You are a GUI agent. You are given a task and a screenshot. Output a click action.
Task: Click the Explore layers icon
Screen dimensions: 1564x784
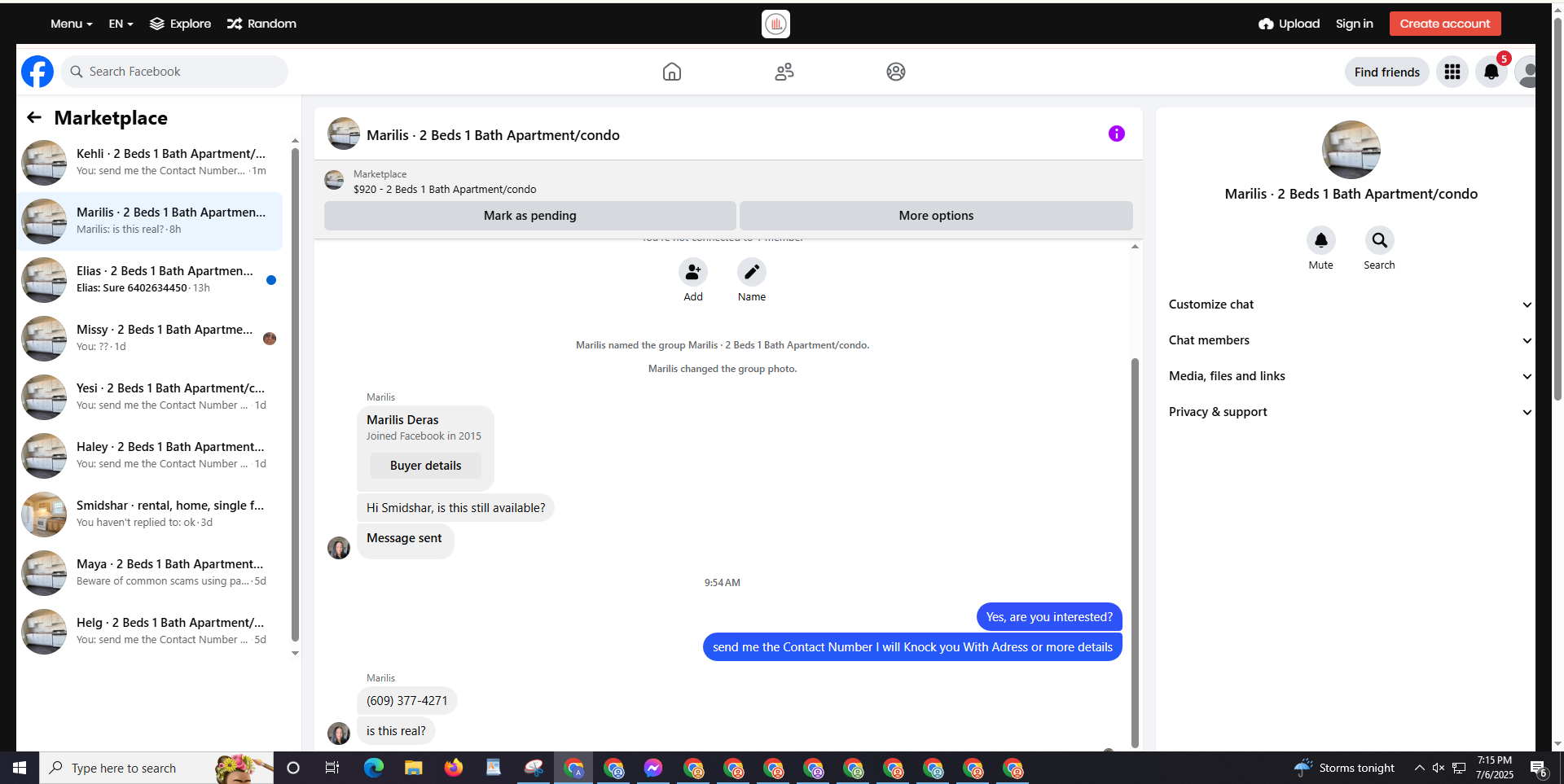pyautogui.click(x=157, y=24)
